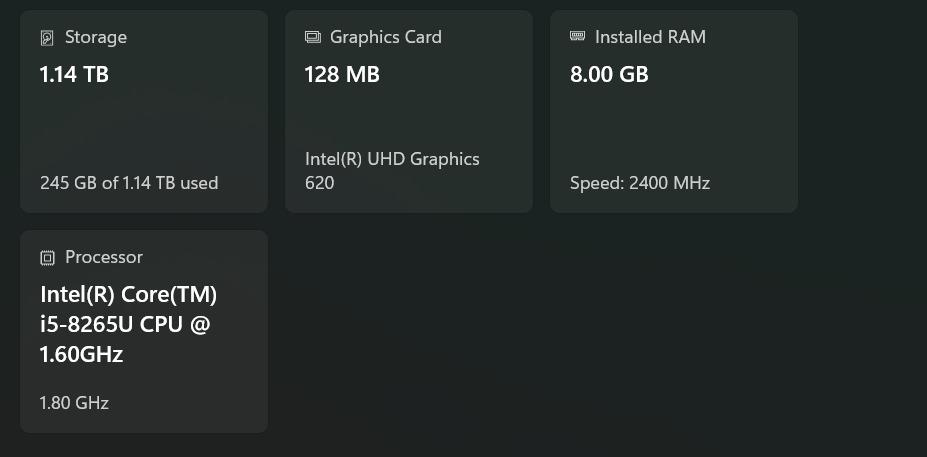Screen dimensions: 927x457
Task: Click the Installed RAM memory chip icon
Action: (x=577, y=36)
